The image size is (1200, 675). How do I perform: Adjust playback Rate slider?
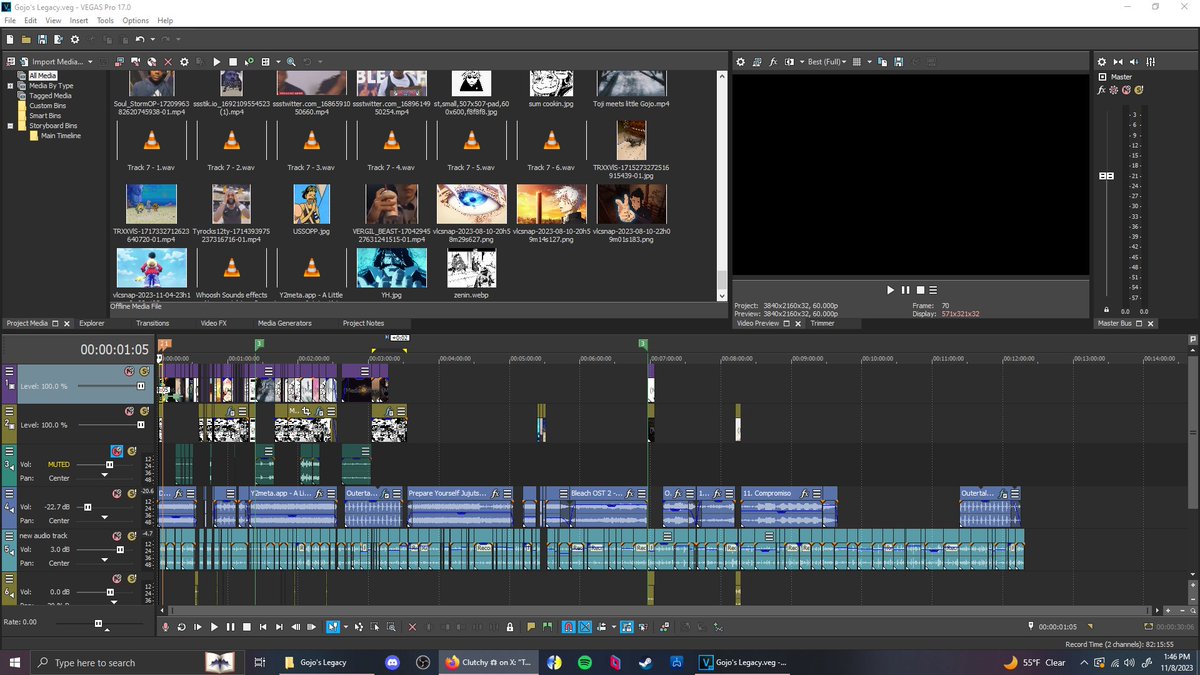(98, 623)
